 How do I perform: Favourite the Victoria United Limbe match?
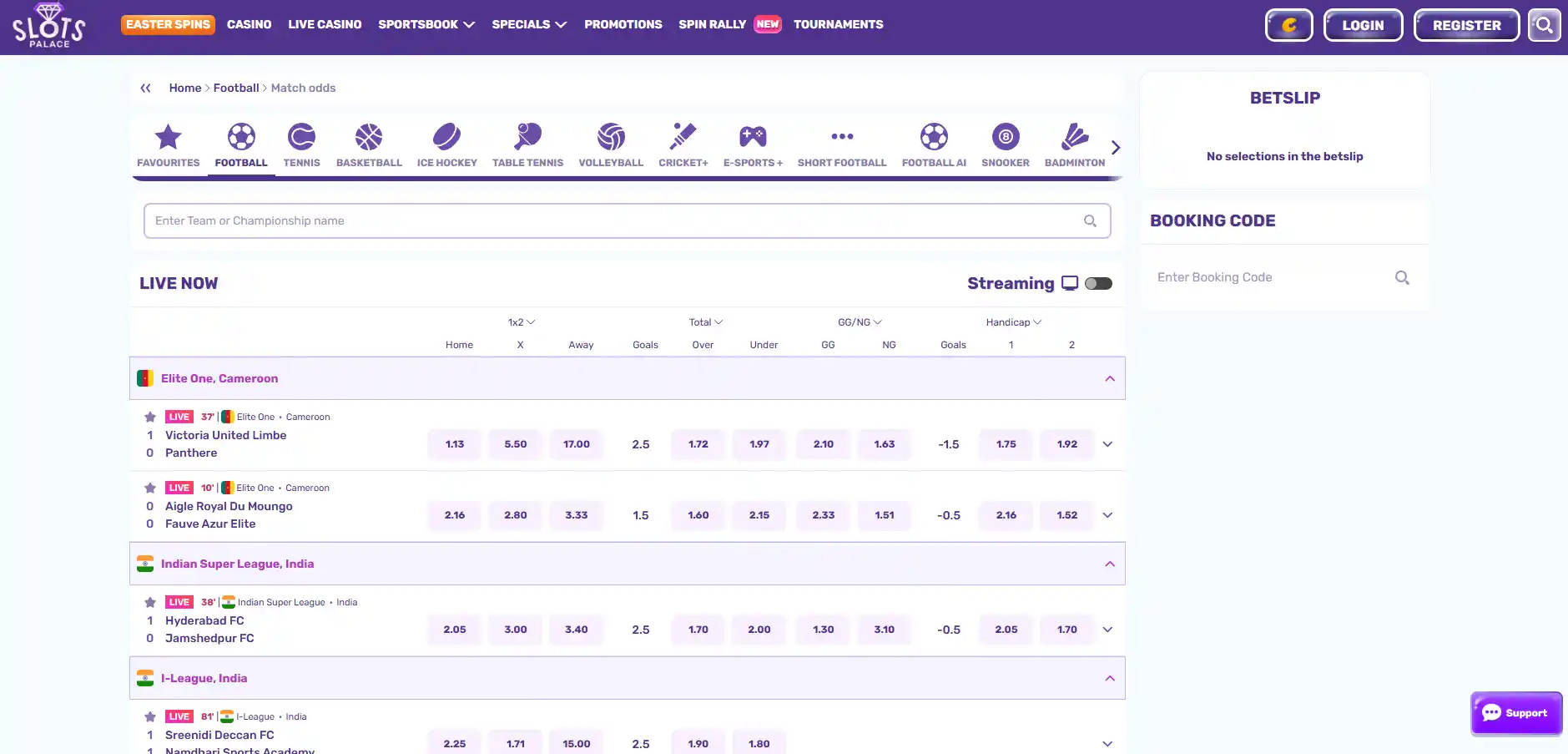[x=150, y=417]
